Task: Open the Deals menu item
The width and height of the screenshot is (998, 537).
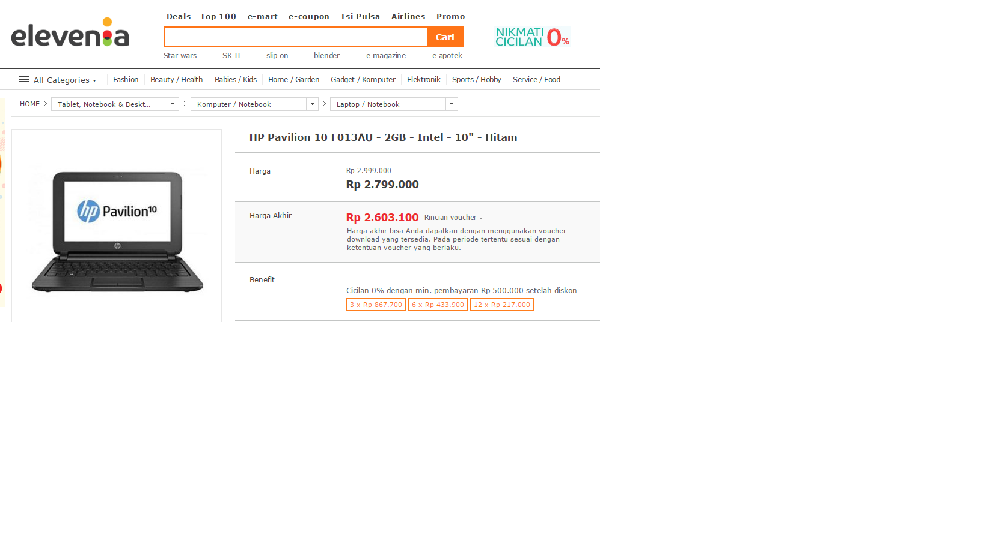Action: point(178,17)
